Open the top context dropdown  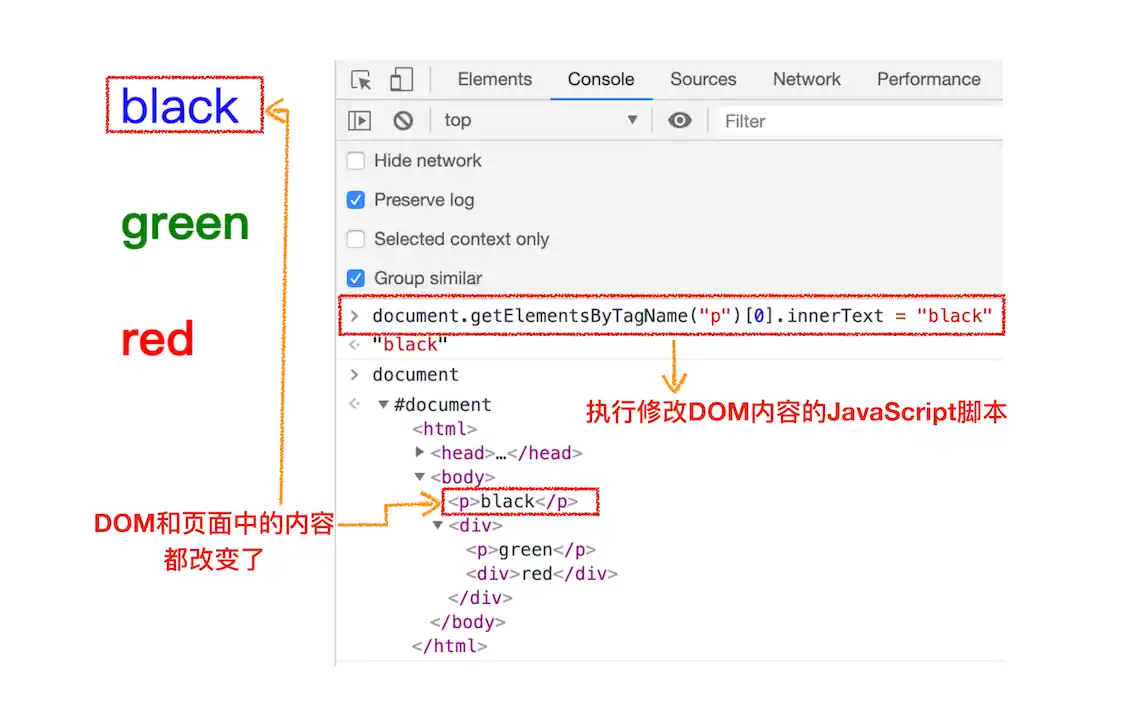point(540,121)
